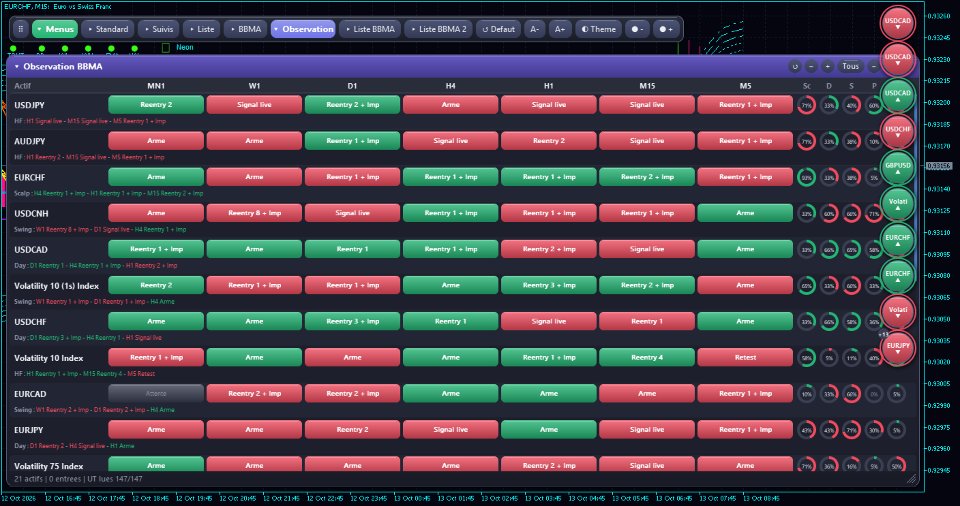Decrease font size with A- button
960x506 pixels.
point(534,29)
